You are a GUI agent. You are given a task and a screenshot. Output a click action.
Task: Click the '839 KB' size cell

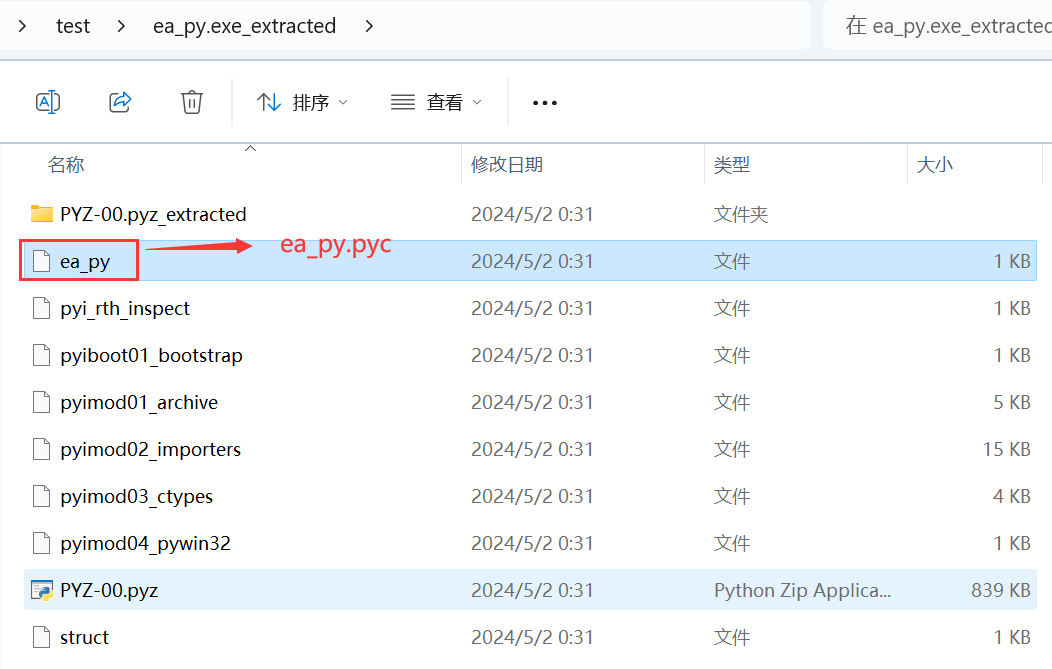pos(1000,590)
